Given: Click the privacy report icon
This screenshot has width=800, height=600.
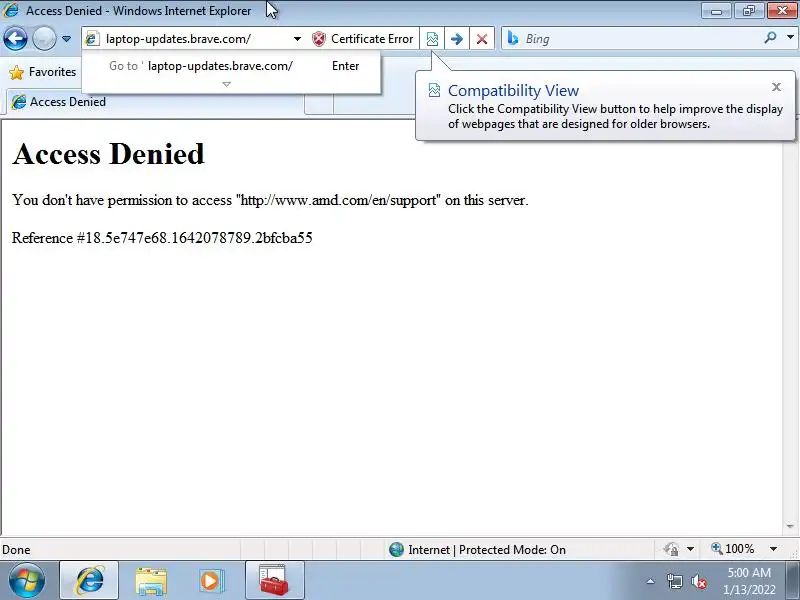Looking at the screenshot, I should (x=671, y=549).
